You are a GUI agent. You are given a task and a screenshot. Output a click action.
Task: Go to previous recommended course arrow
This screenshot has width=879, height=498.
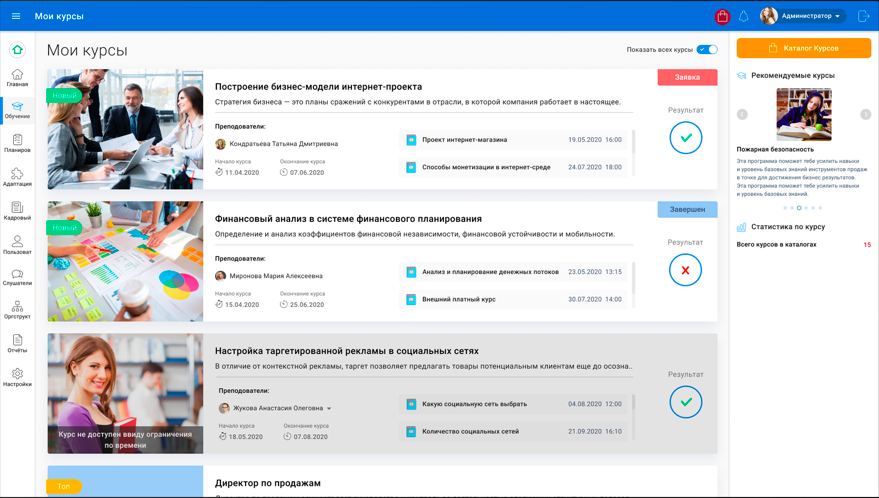coord(742,114)
